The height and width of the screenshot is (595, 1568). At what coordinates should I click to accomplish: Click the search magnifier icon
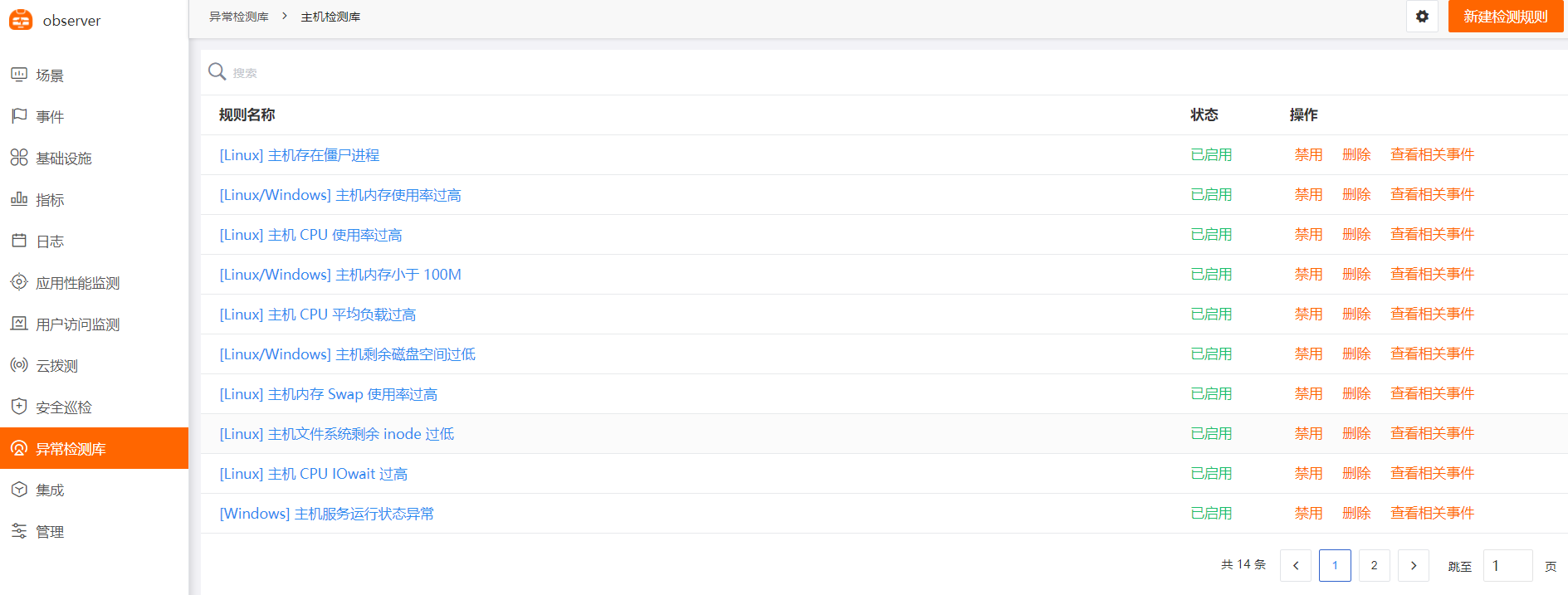click(217, 72)
